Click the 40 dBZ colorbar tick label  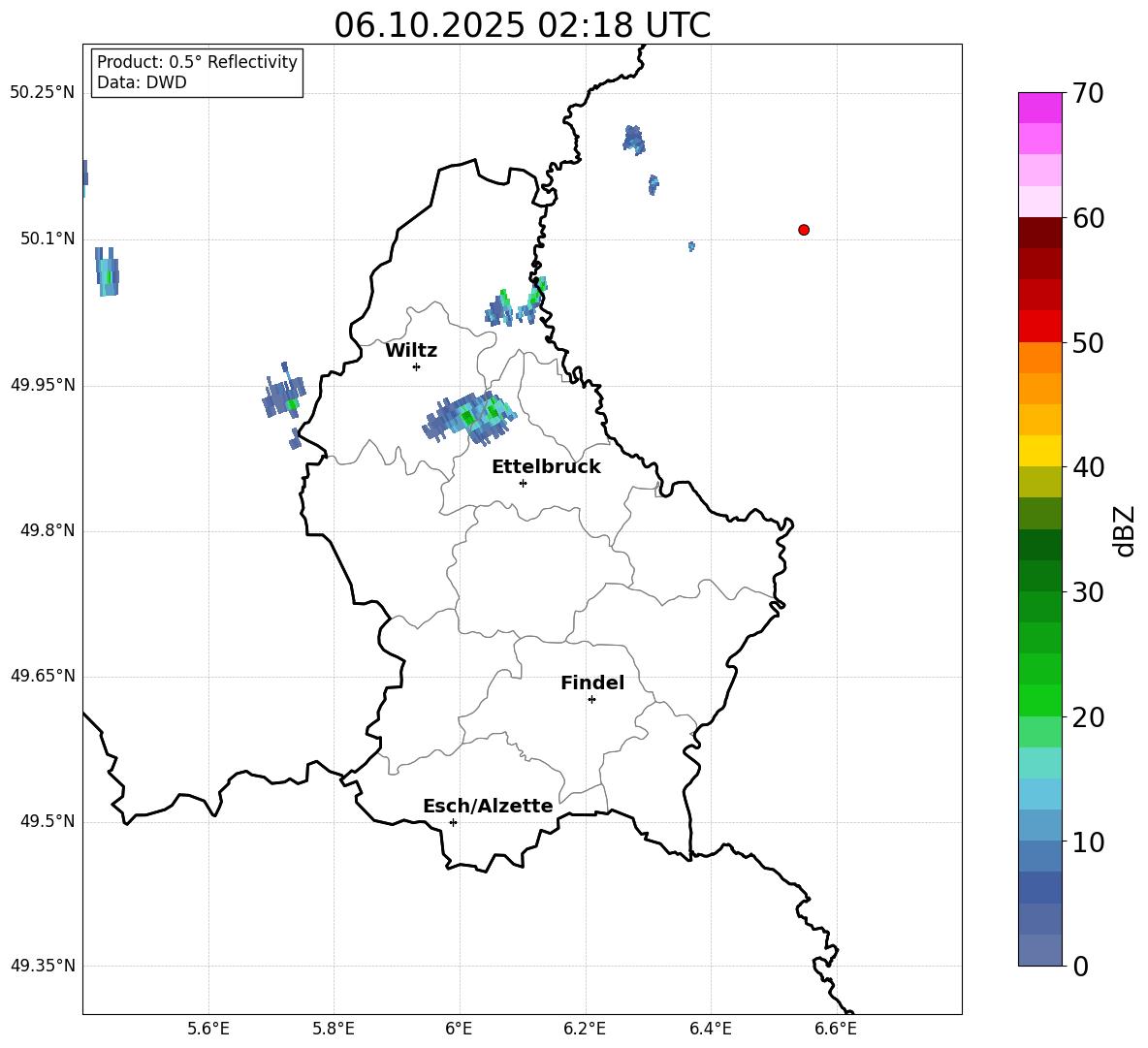point(1088,467)
